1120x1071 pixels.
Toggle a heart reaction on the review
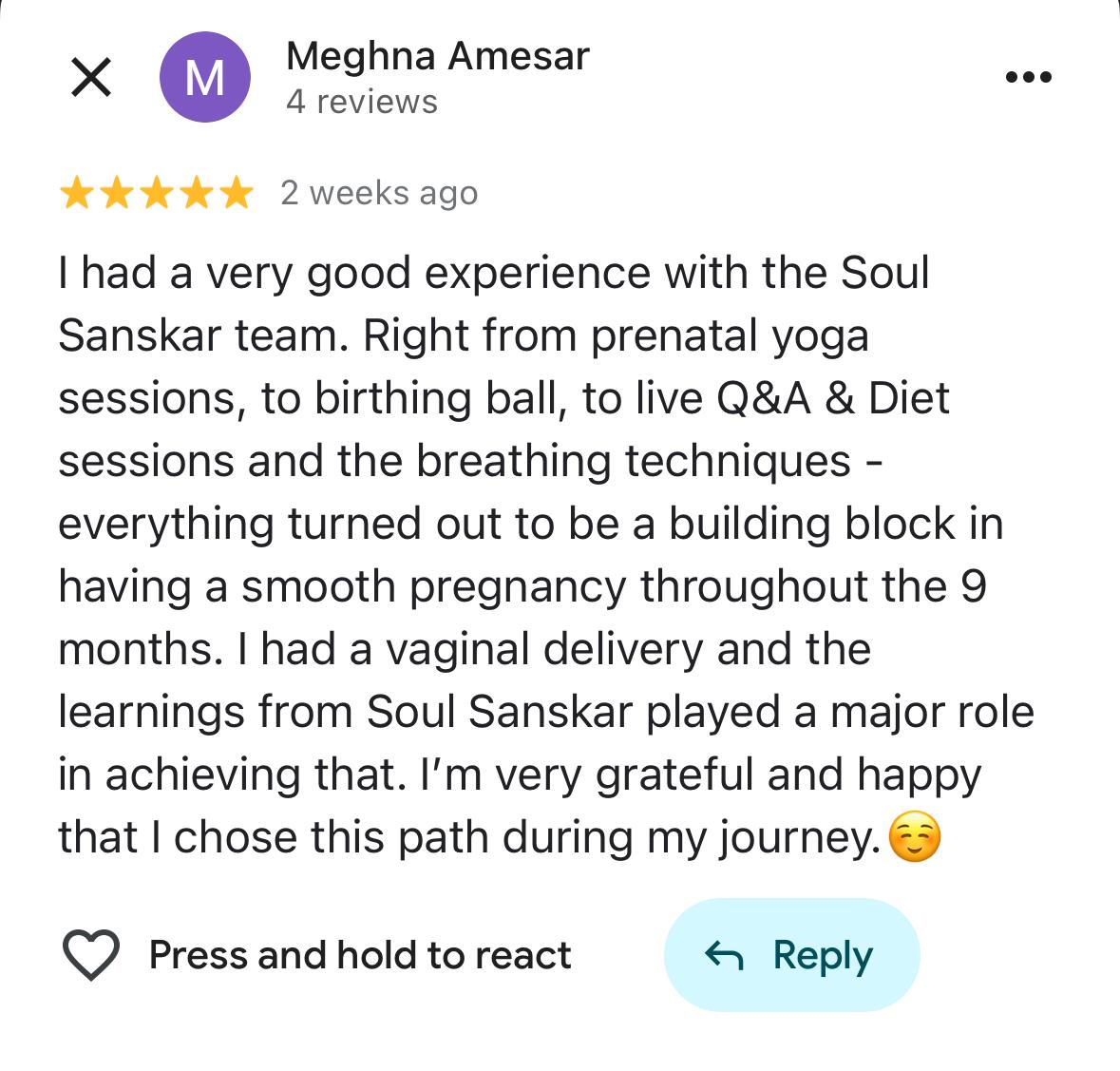coord(91,954)
